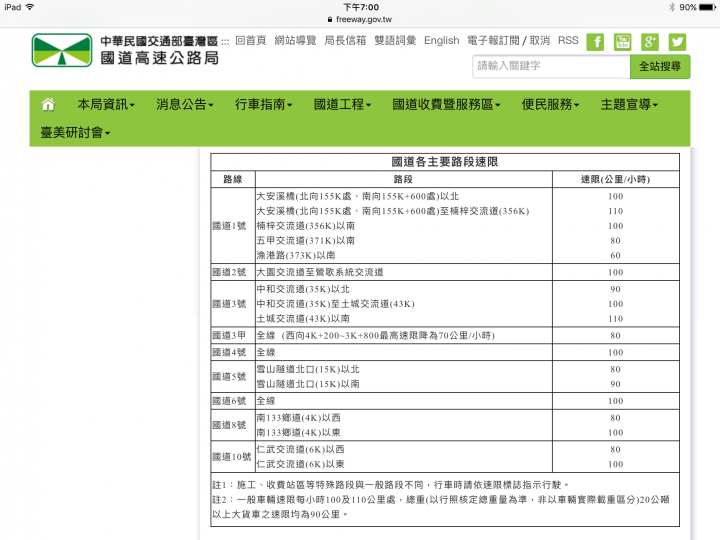Click the Facebook icon in header
720x540 pixels.
pyautogui.click(x=595, y=42)
